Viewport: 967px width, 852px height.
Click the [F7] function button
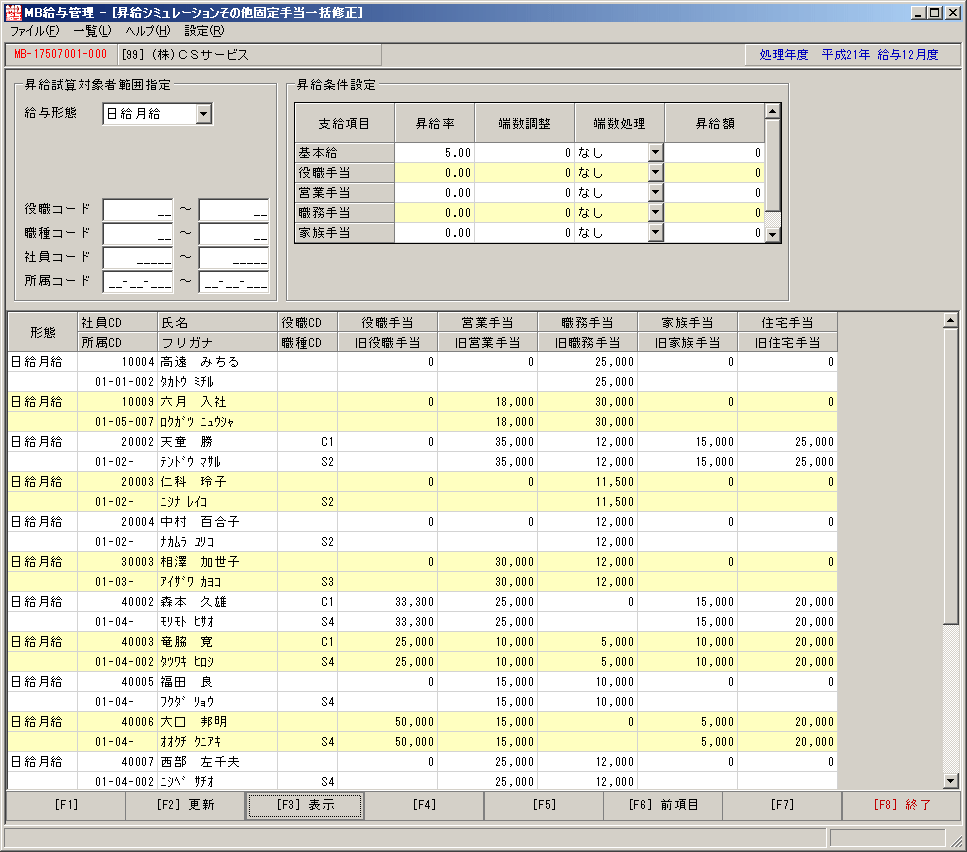pos(782,805)
